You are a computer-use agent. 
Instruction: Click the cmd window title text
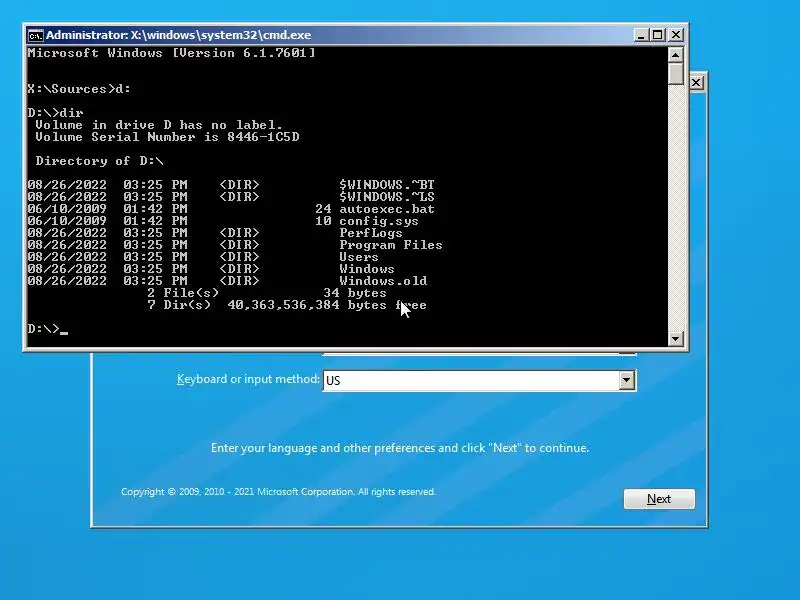tap(179, 35)
